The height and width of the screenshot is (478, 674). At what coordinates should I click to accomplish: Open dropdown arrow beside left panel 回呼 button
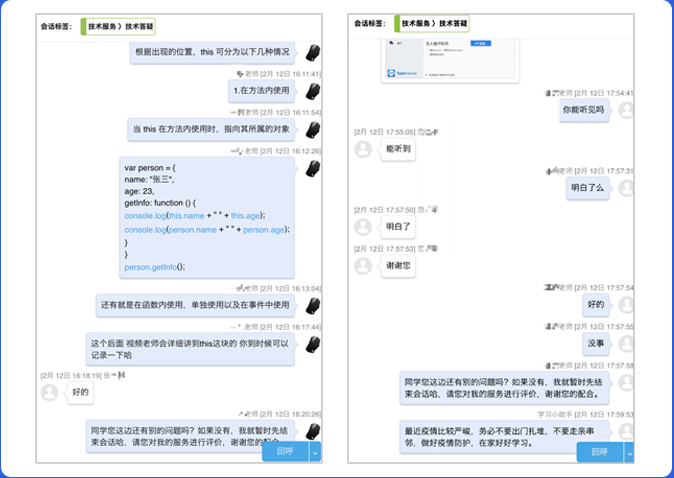(x=316, y=452)
